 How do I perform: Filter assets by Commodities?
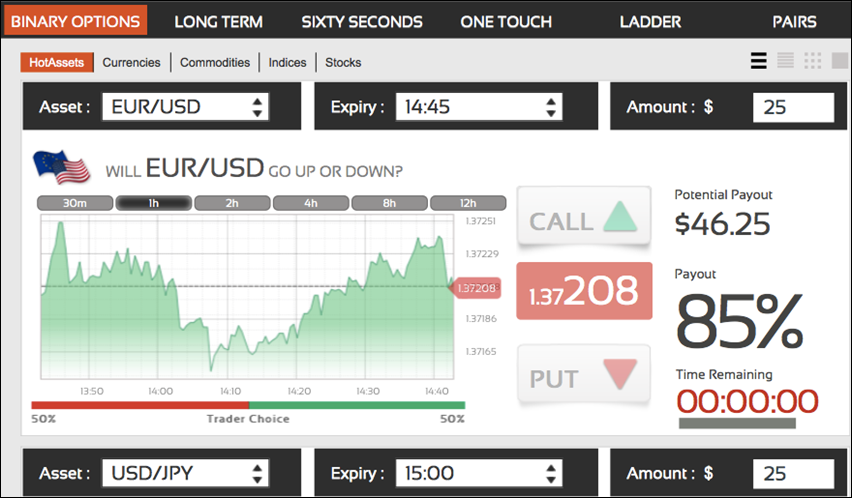pyautogui.click(x=215, y=62)
